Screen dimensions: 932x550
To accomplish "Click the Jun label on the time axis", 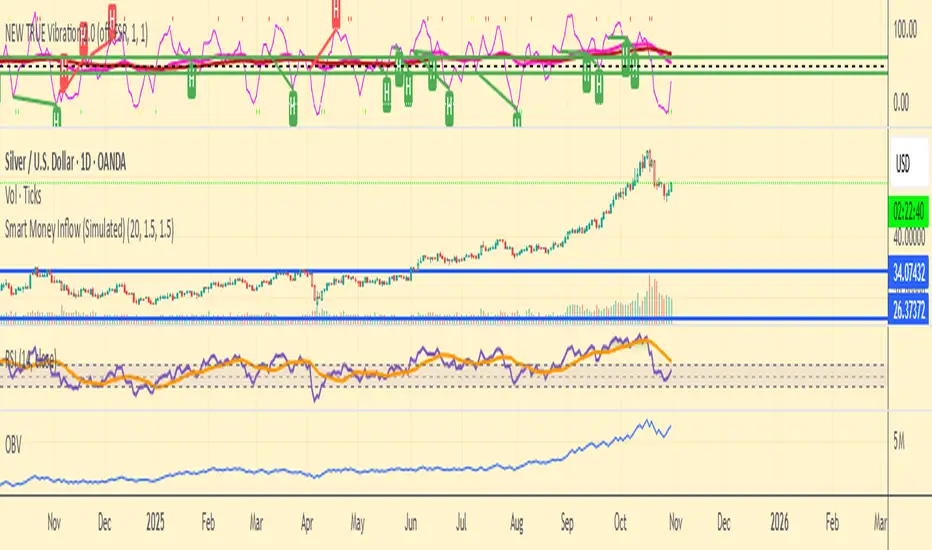I will point(411,523).
